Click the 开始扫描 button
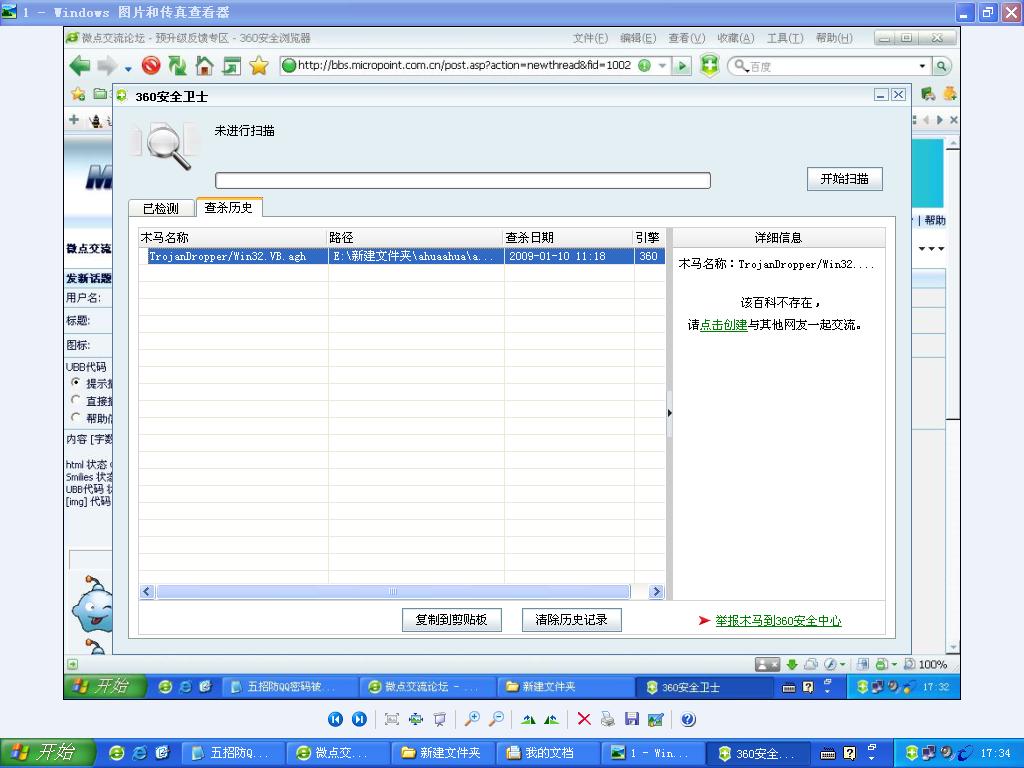1024x768 pixels. [844, 178]
